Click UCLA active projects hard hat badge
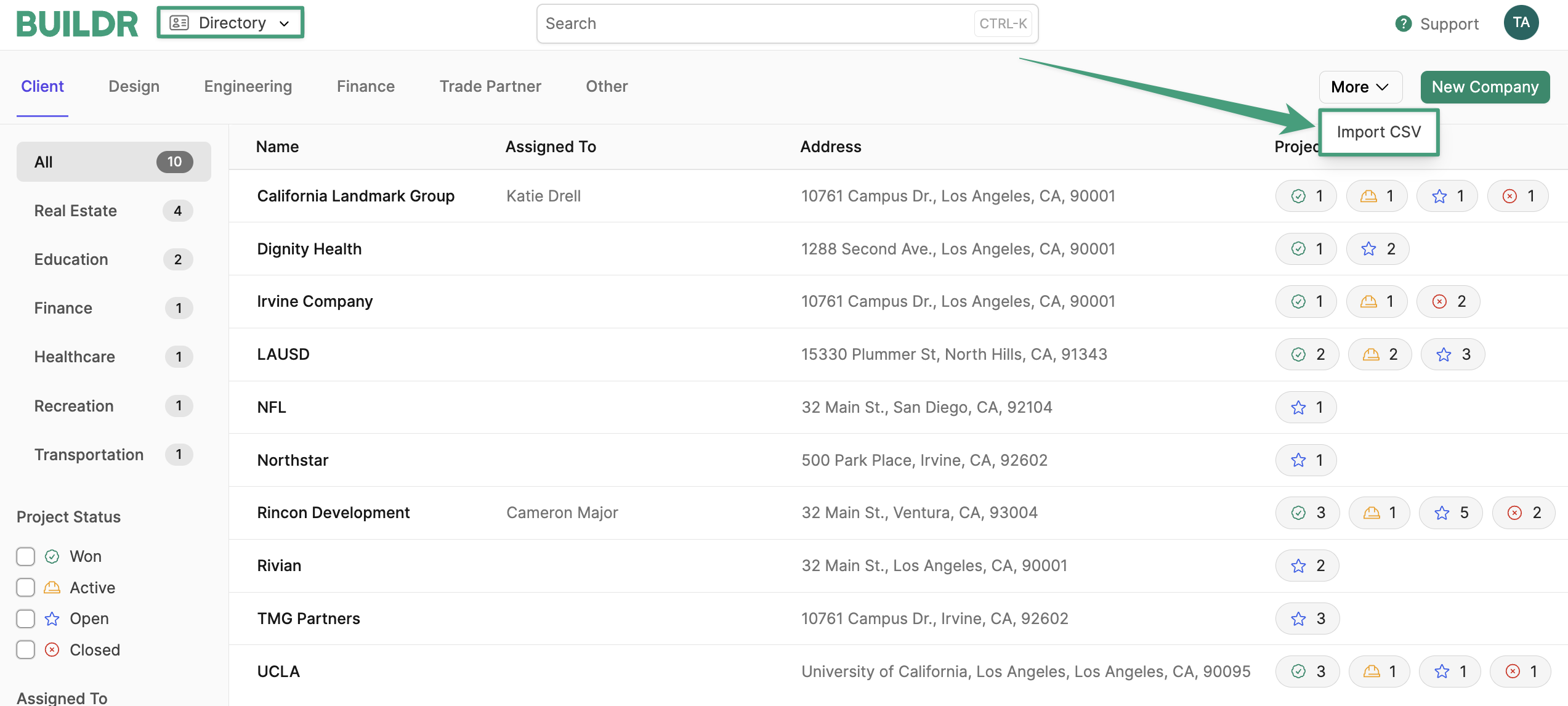The image size is (1568, 706). coord(1379,672)
